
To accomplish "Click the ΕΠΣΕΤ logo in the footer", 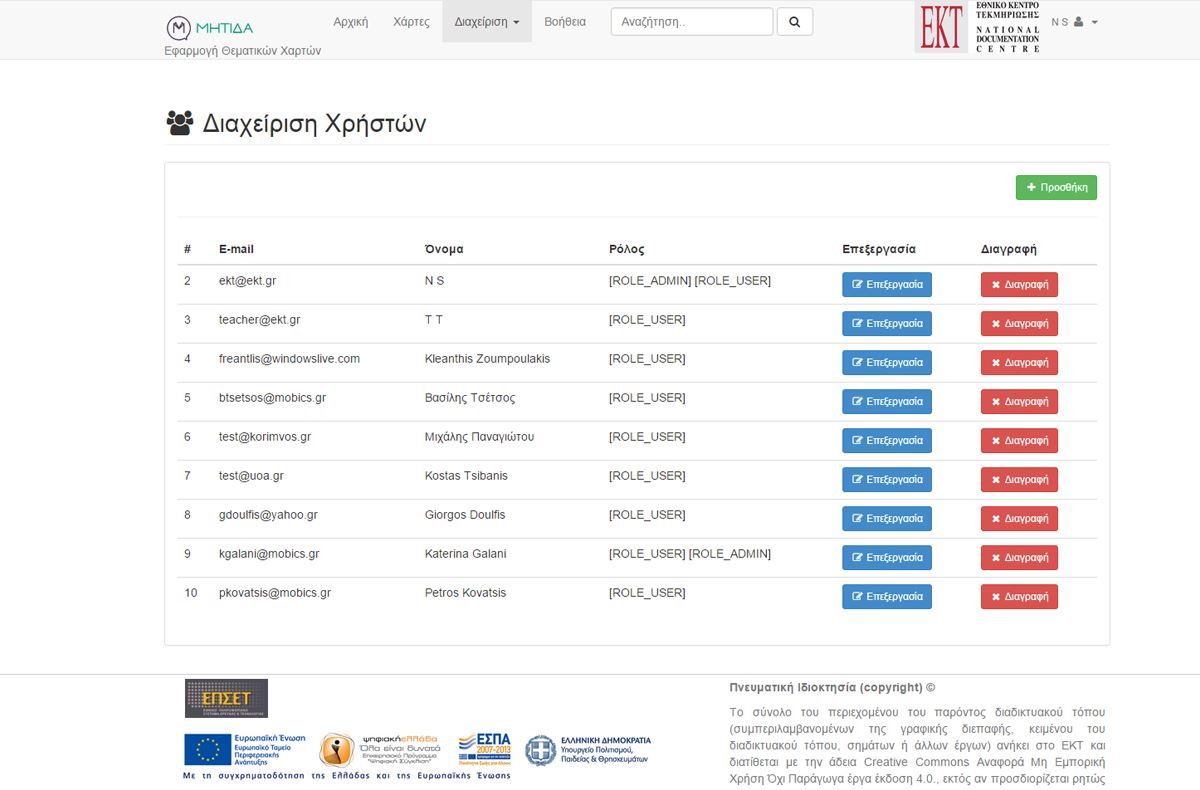I will (226, 698).
